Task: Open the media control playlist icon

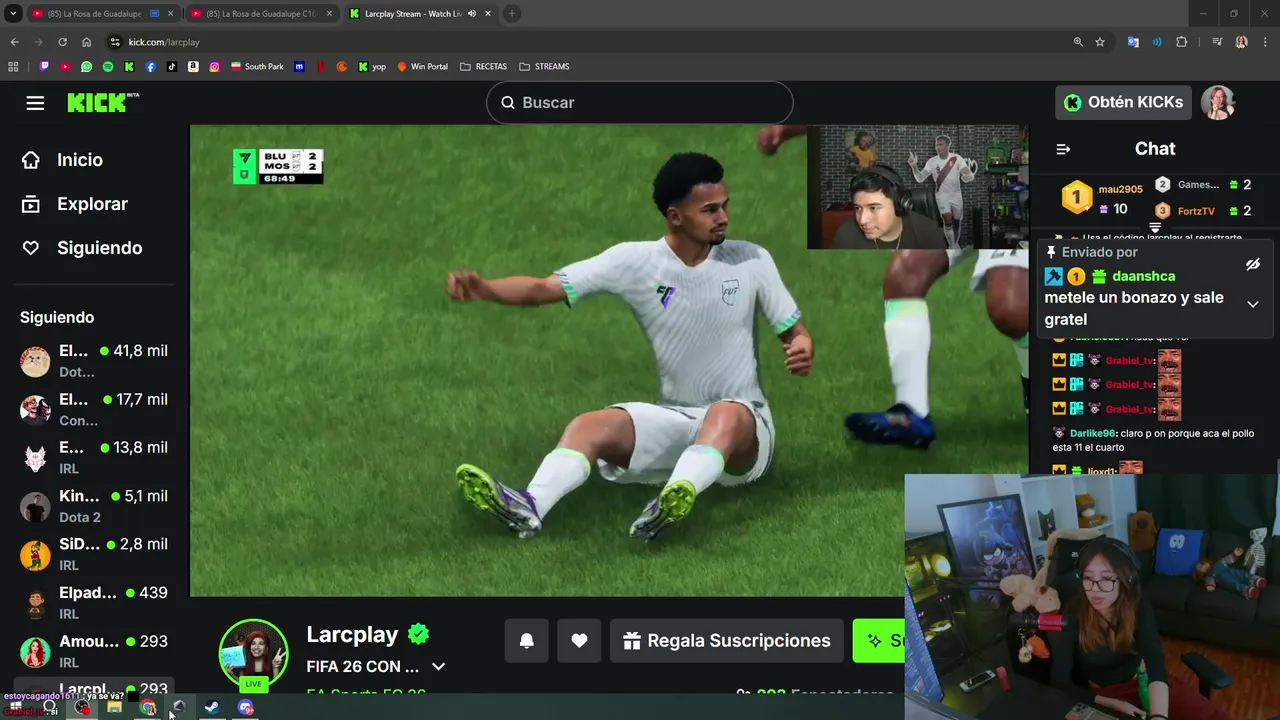Action: tap(1217, 42)
